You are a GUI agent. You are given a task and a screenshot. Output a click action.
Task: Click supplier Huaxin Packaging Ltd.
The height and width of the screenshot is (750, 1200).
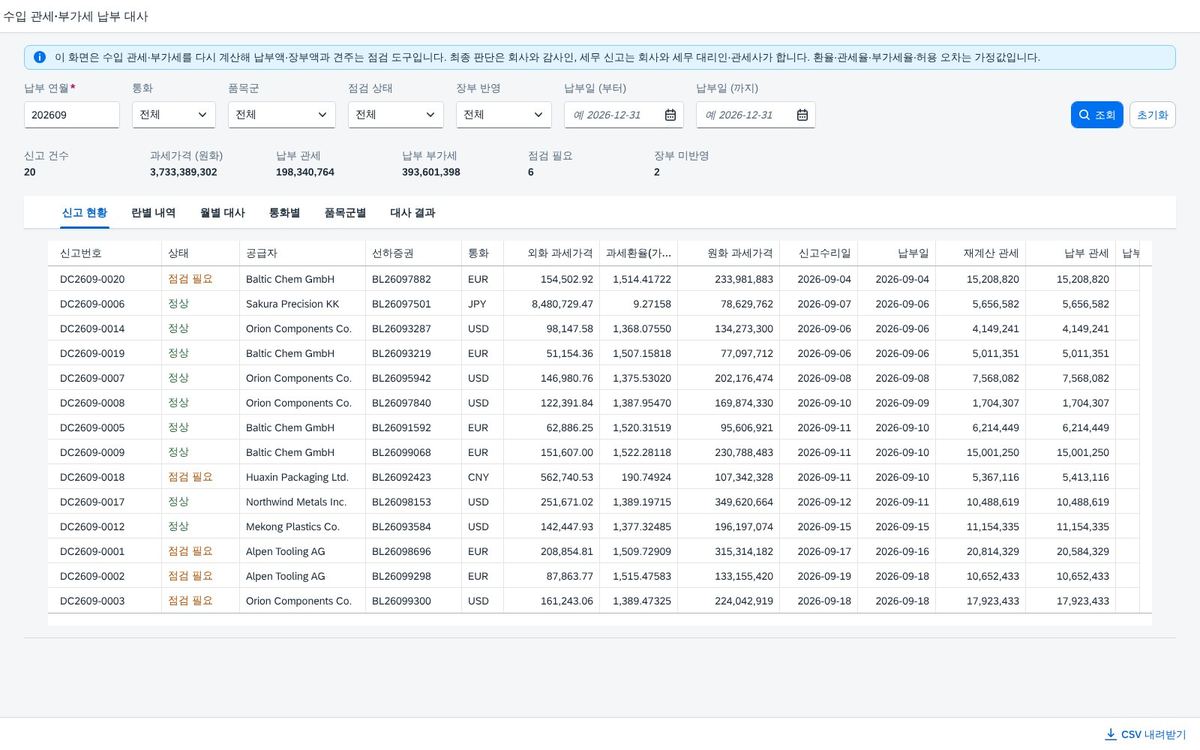point(297,477)
